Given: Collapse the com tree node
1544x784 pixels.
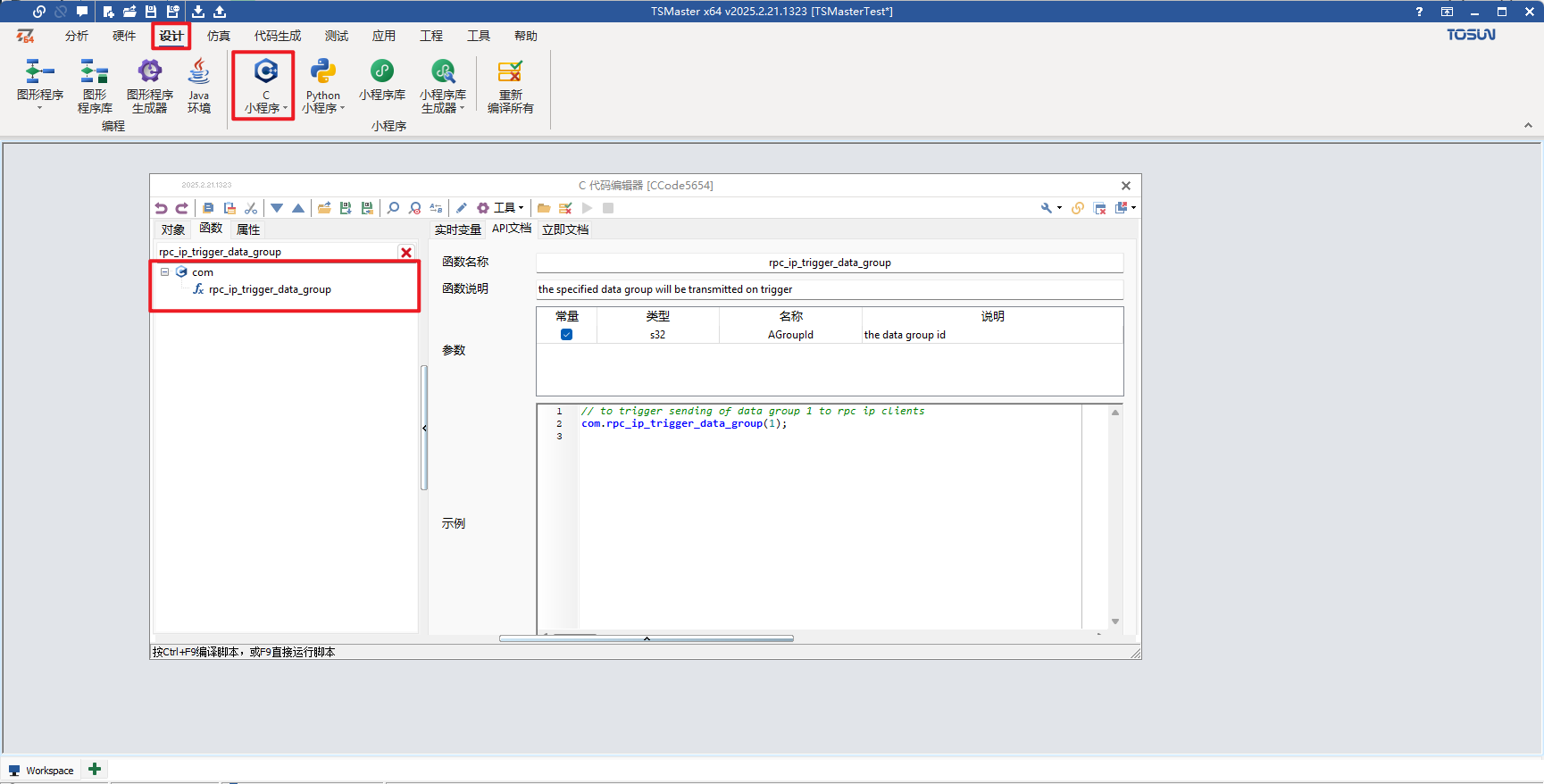Looking at the screenshot, I should click(164, 271).
